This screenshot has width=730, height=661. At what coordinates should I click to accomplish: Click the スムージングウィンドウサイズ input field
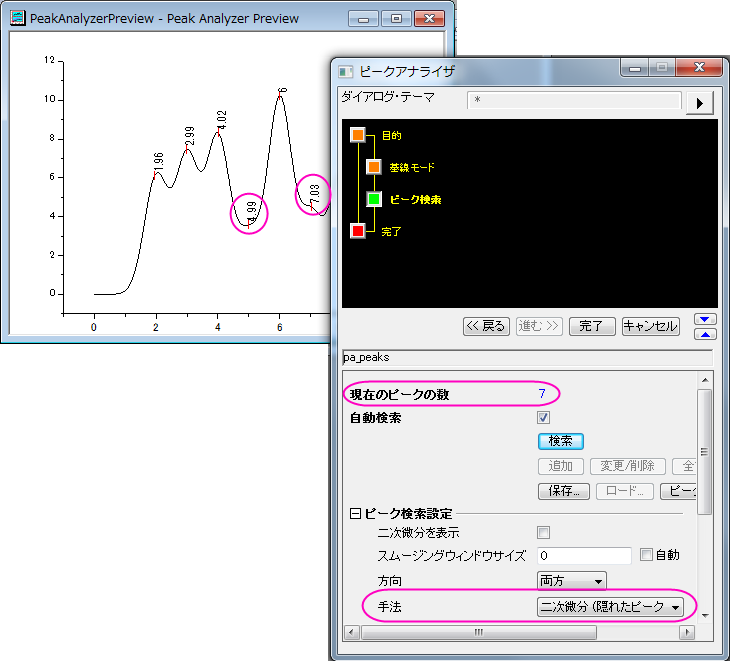tap(584, 555)
